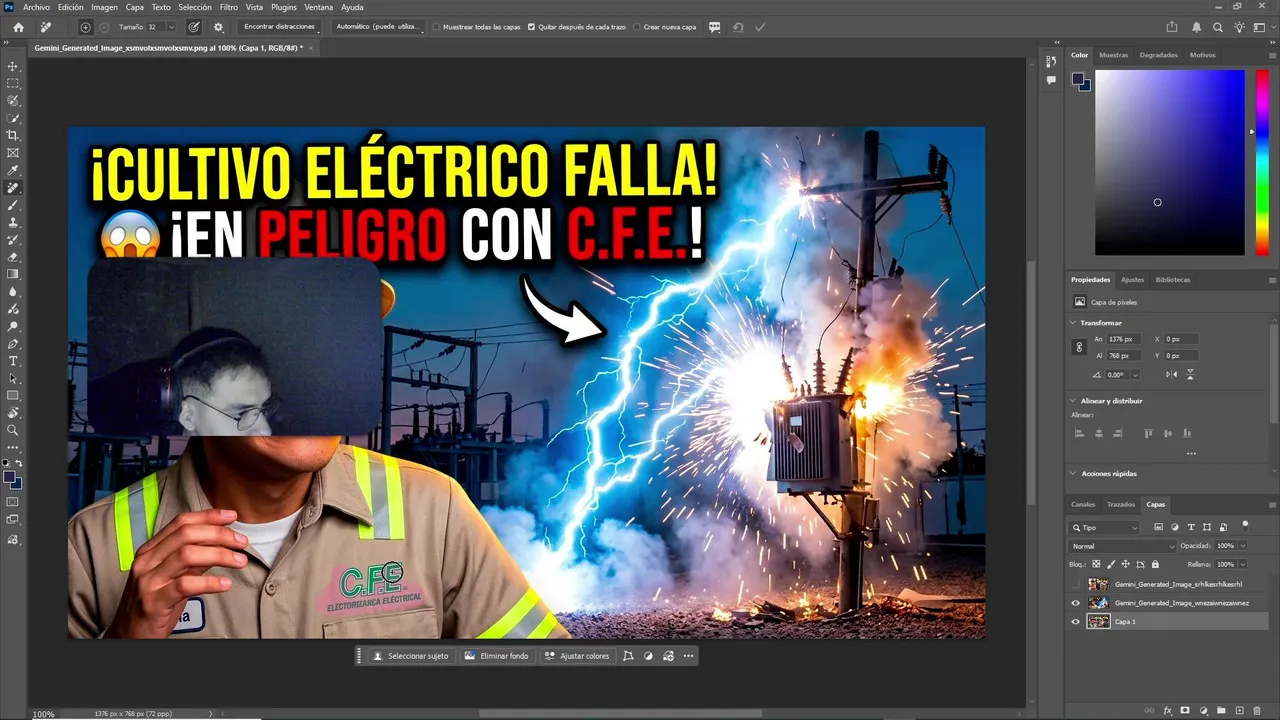Click the undo arrow in options bar

pyautogui.click(x=738, y=27)
